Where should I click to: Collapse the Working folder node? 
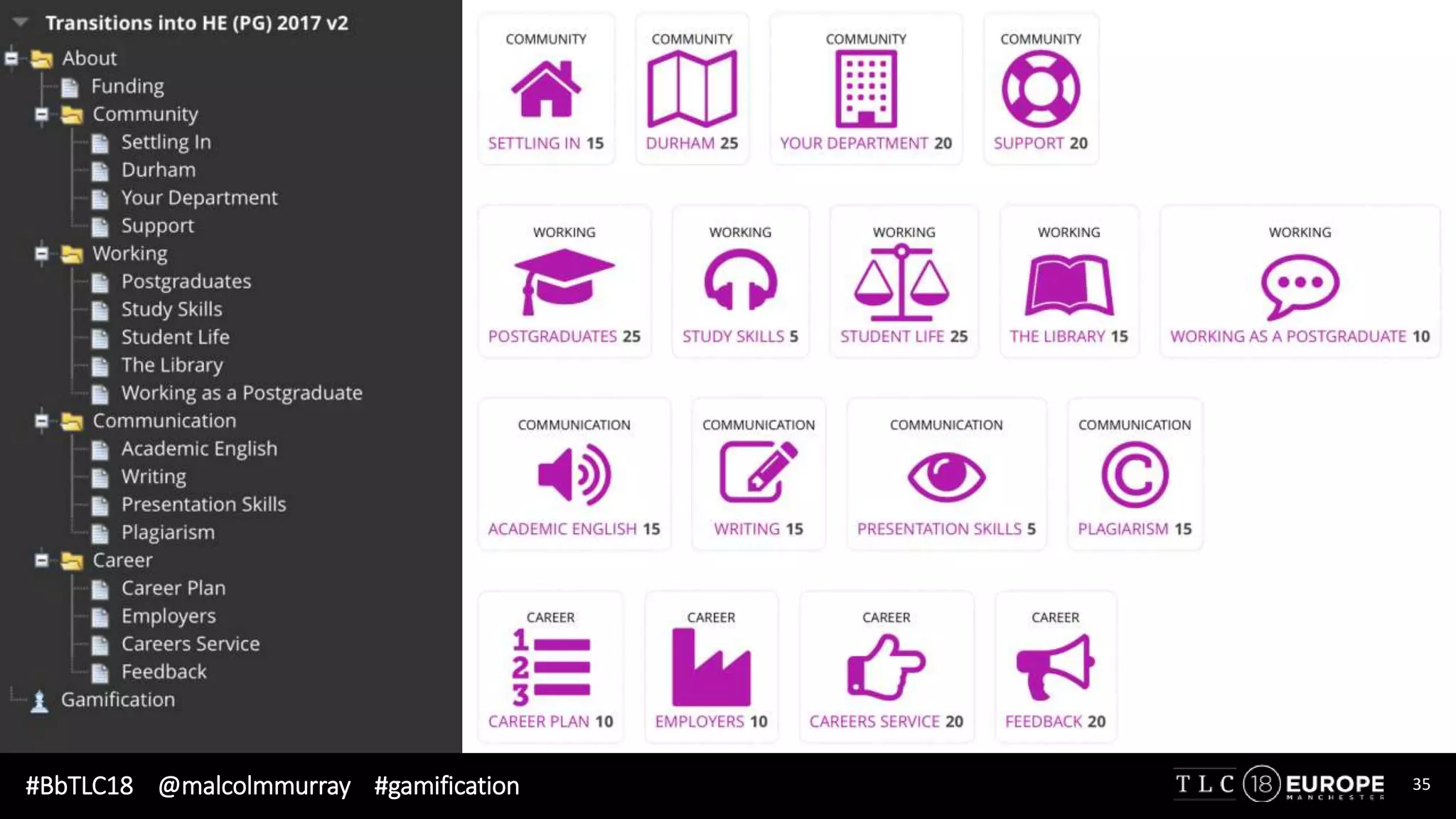point(42,254)
